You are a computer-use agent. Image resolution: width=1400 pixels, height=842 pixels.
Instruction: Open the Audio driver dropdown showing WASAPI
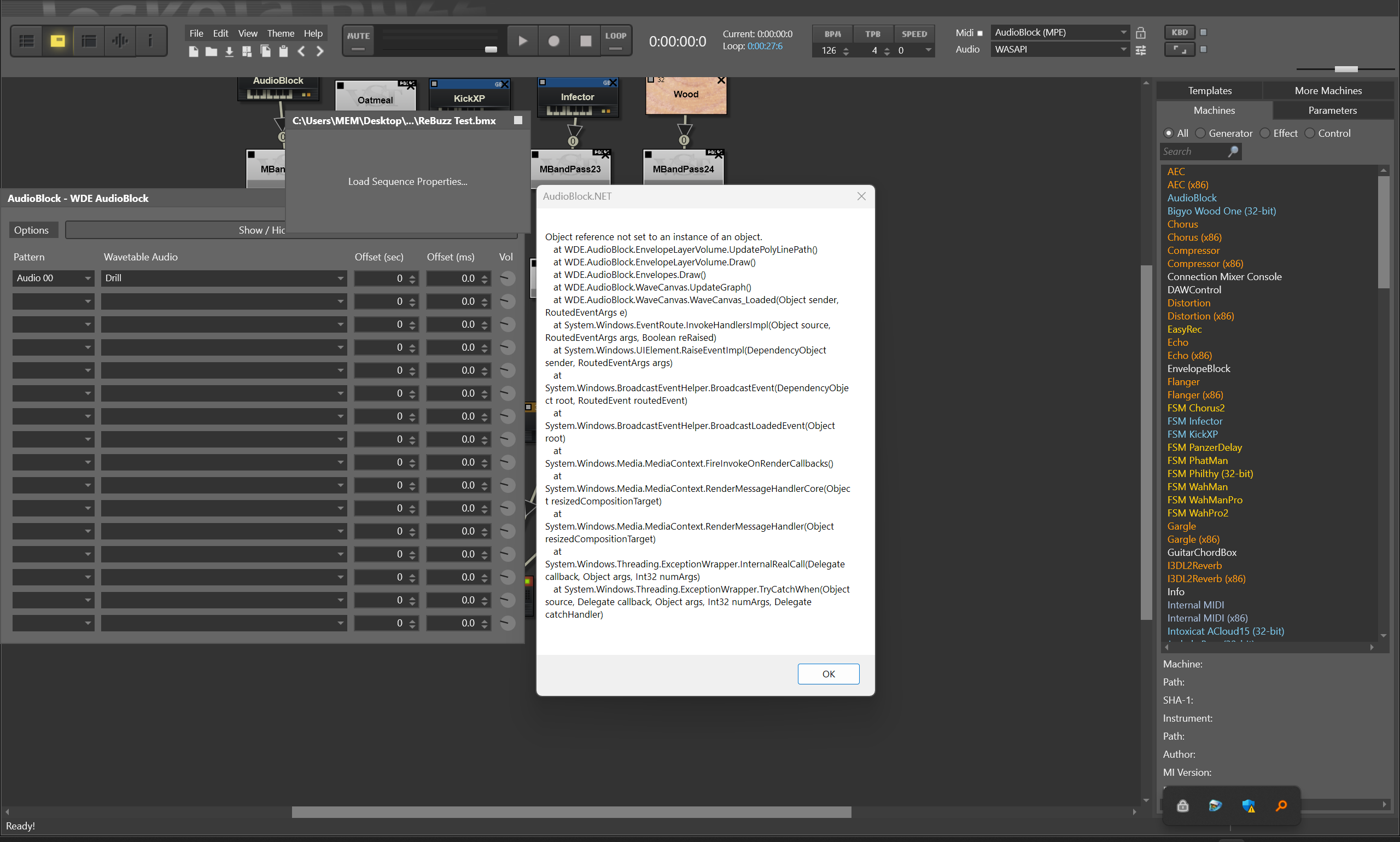coord(1060,49)
